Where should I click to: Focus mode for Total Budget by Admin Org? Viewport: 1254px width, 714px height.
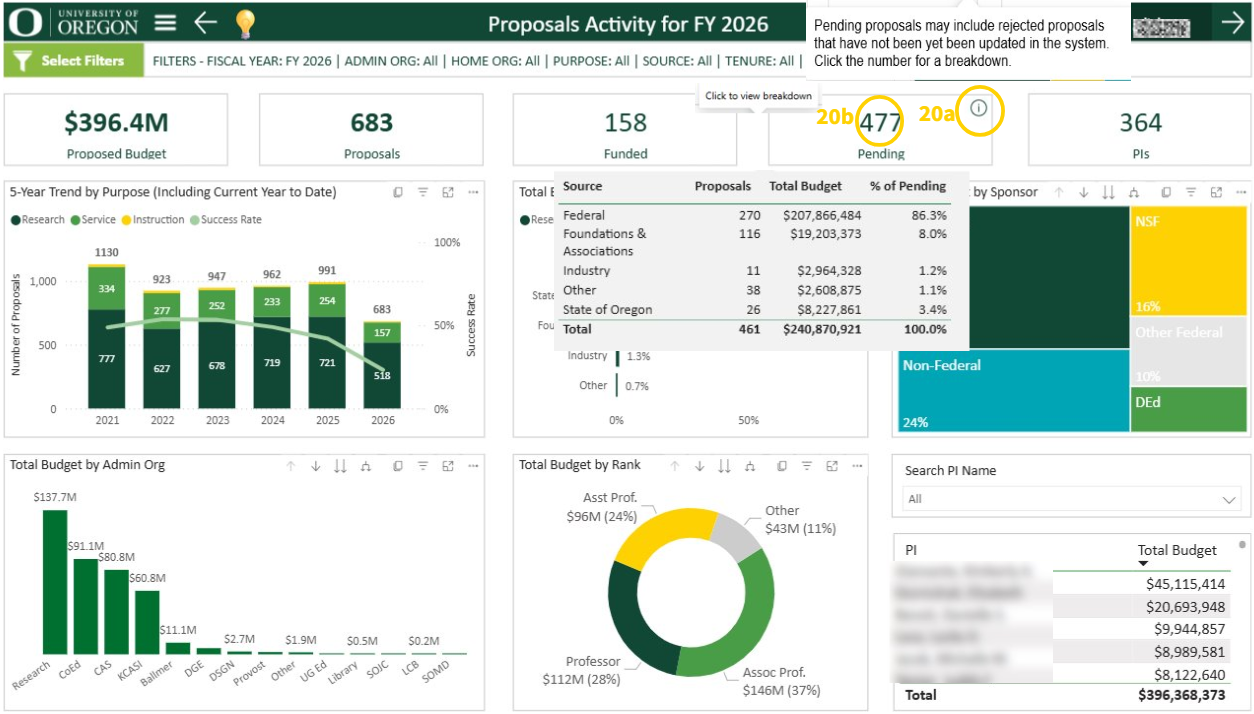point(448,466)
